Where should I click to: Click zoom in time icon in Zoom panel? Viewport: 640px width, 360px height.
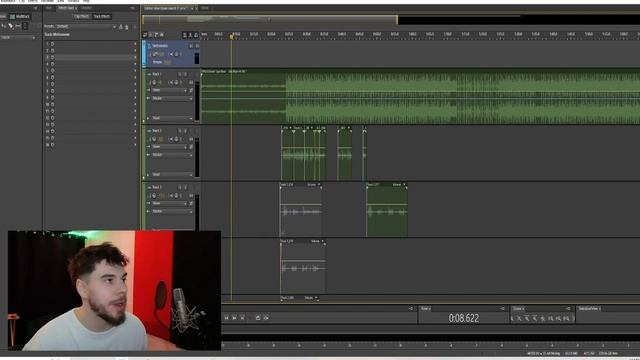pyautogui.click(x=527, y=318)
